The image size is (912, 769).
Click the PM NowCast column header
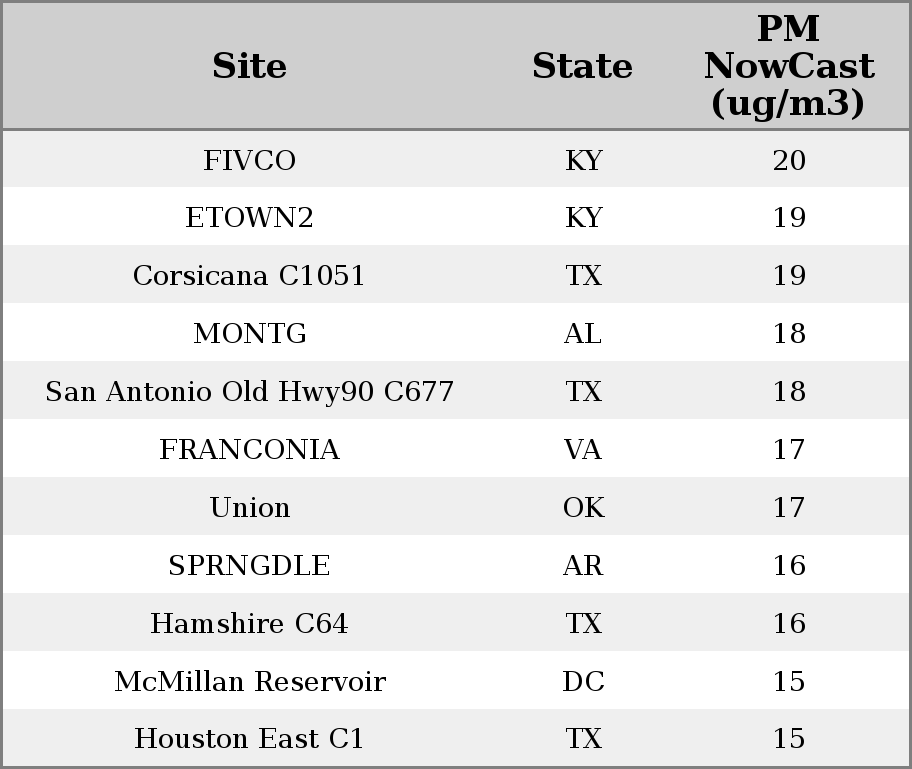pos(789,66)
